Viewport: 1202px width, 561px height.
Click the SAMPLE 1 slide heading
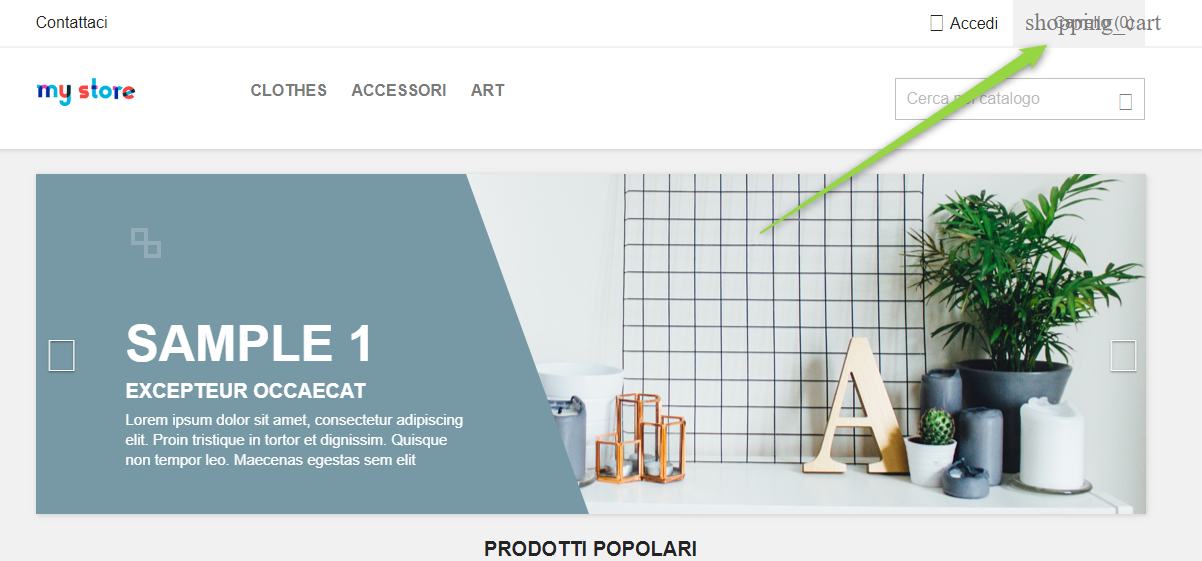[249, 344]
